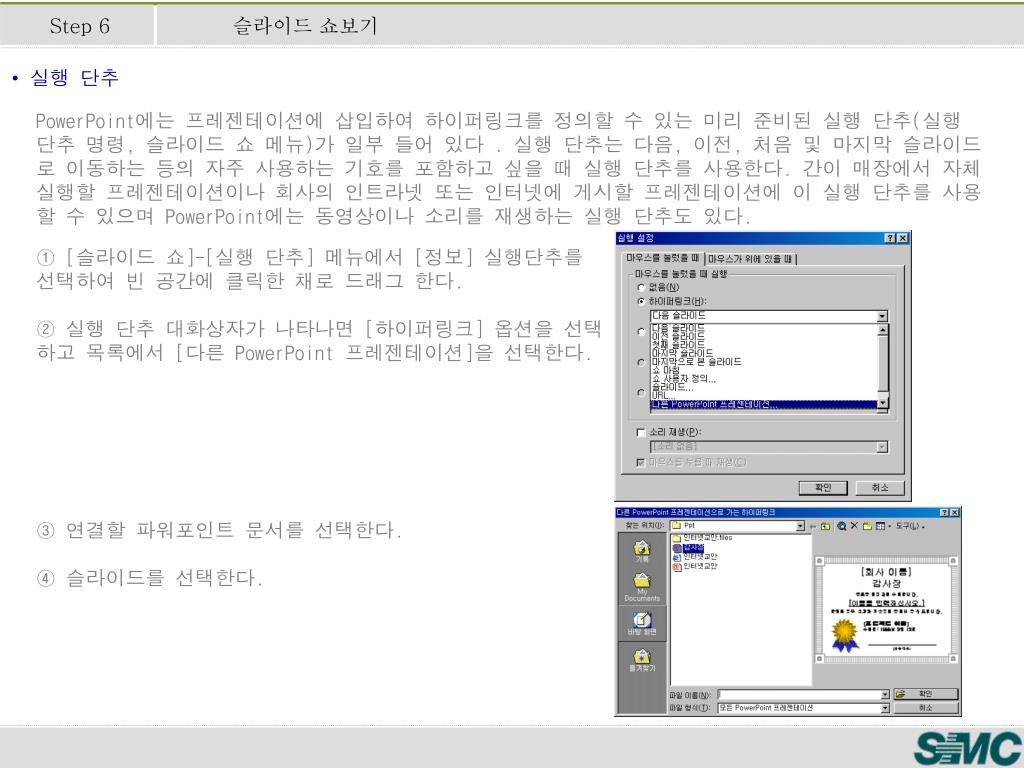Switch to the 마우스를 눌렀을 때 tab

[x=664, y=259]
